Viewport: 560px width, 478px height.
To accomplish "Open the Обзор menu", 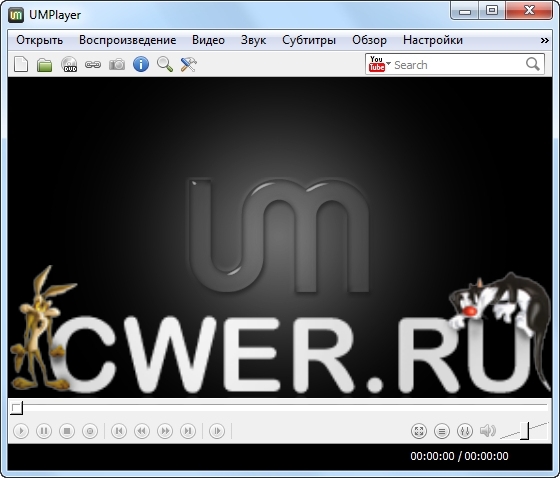I will pos(369,40).
